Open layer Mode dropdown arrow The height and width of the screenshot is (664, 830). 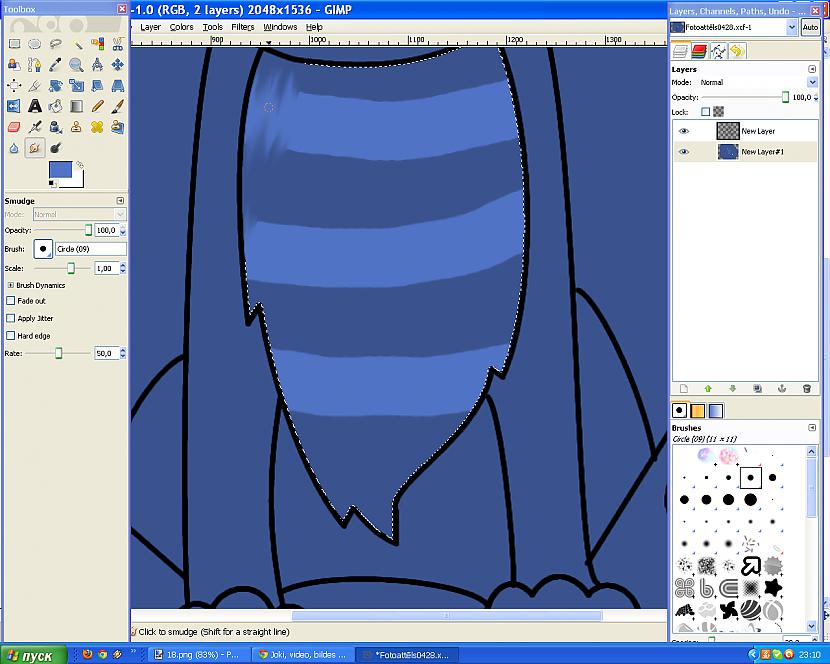[812, 82]
